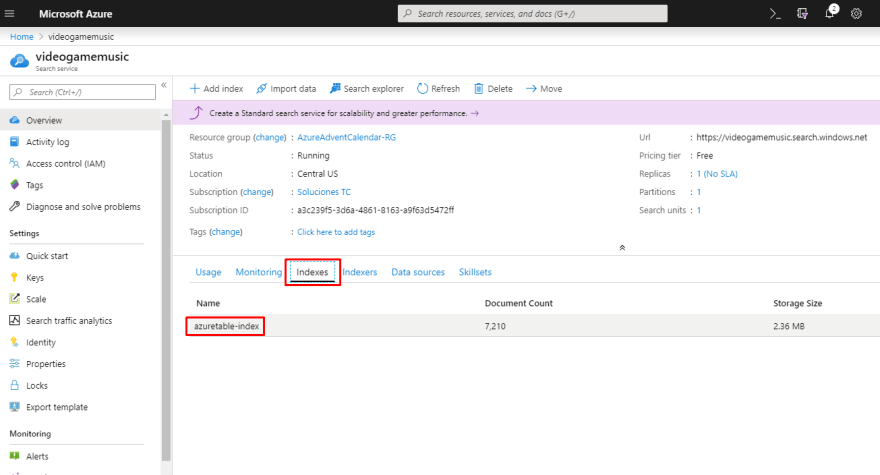This screenshot has height=475, width=880.
Task: Click the Properties icon
Action: tap(15, 364)
